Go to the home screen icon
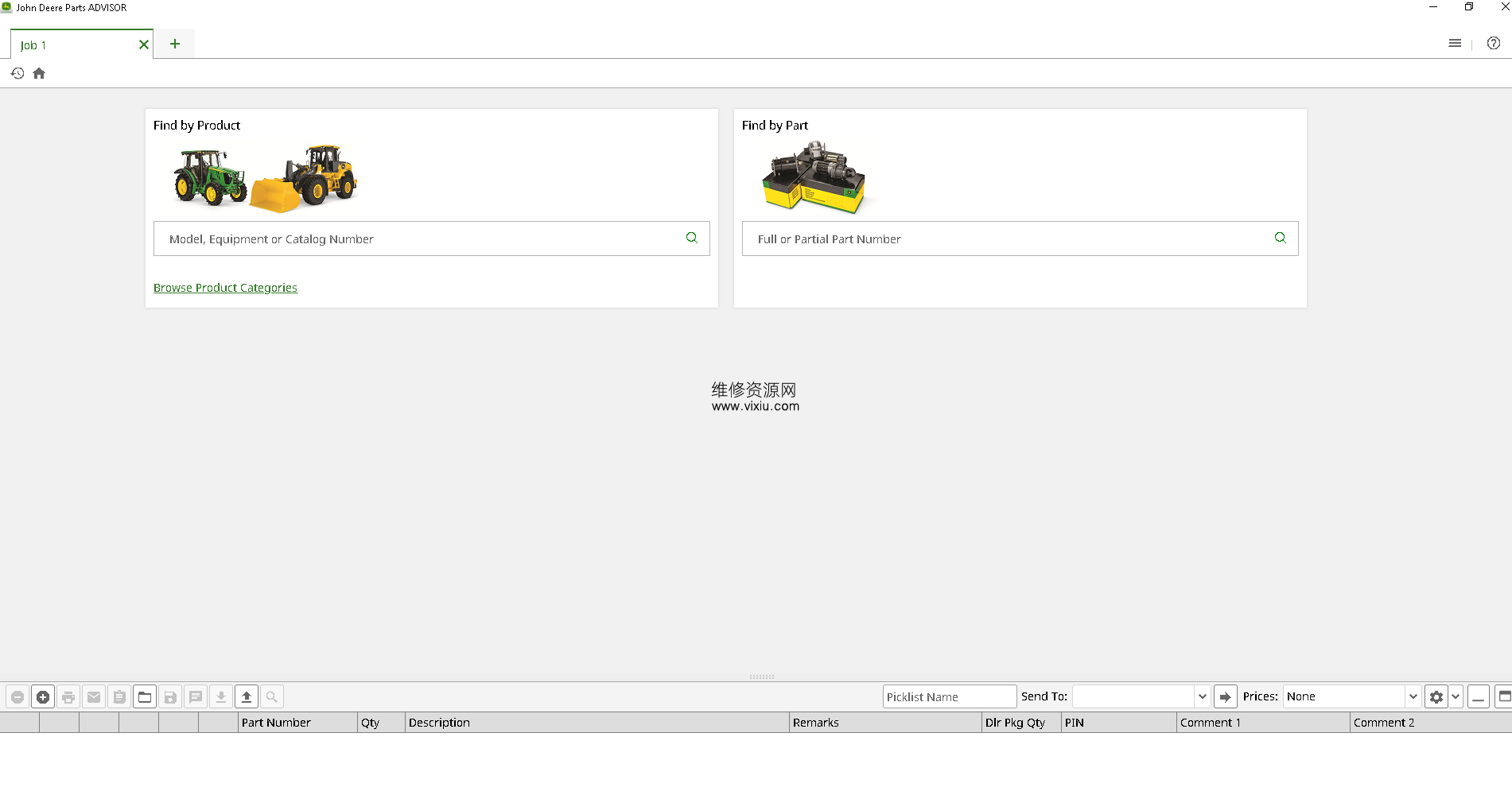Screen dimensions: 1512x795 click(39, 73)
